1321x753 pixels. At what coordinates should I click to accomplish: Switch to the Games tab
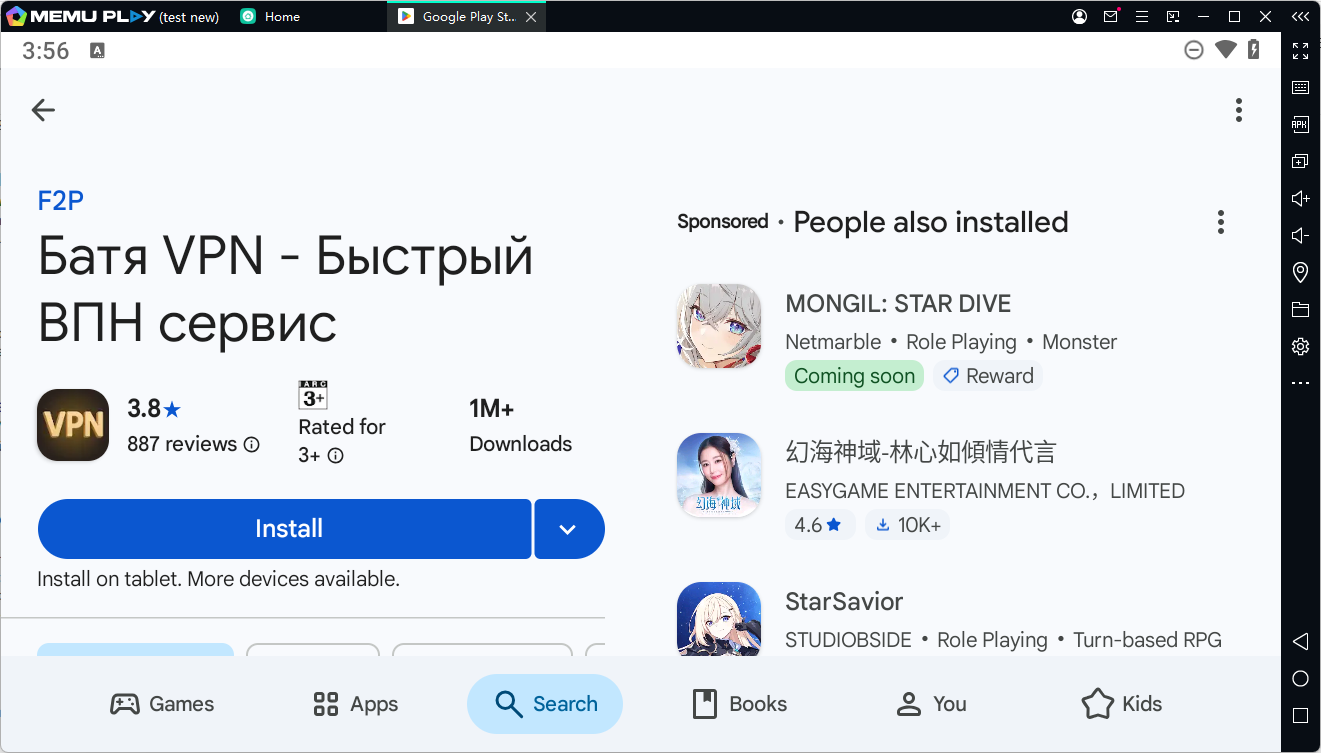click(162, 704)
